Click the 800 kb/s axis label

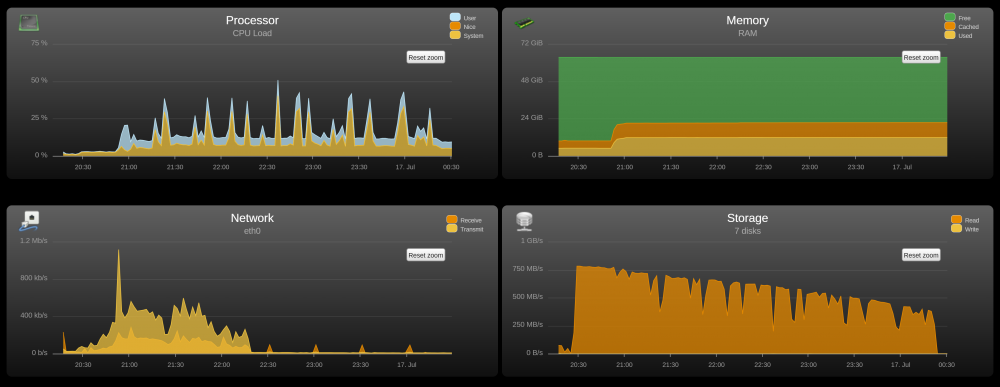[34, 278]
